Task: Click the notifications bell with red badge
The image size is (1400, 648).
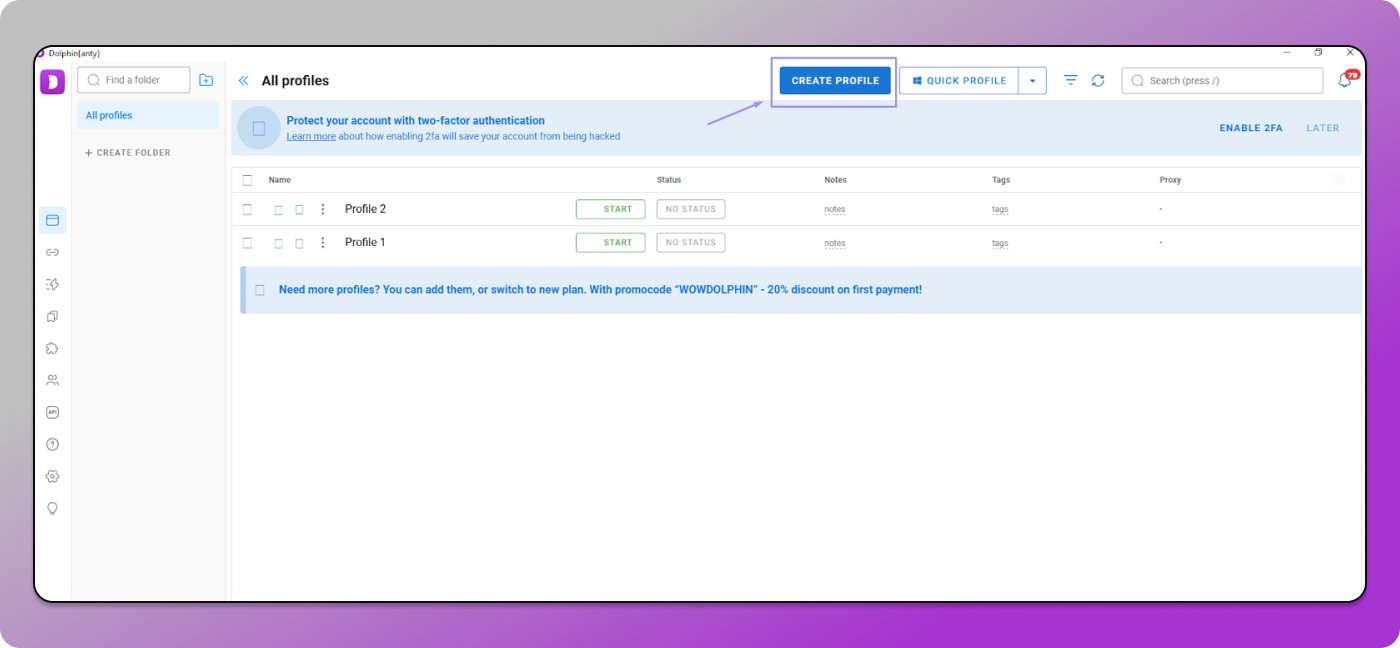Action: pyautogui.click(x=1345, y=80)
